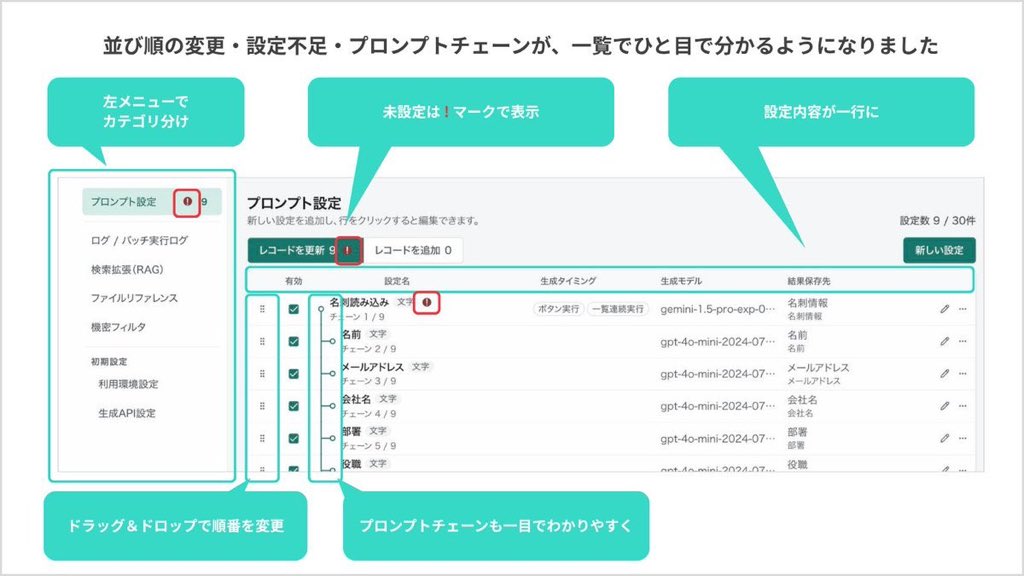
Task: Click the ボタン実行 timing tag
Action: click(x=558, y=309)
